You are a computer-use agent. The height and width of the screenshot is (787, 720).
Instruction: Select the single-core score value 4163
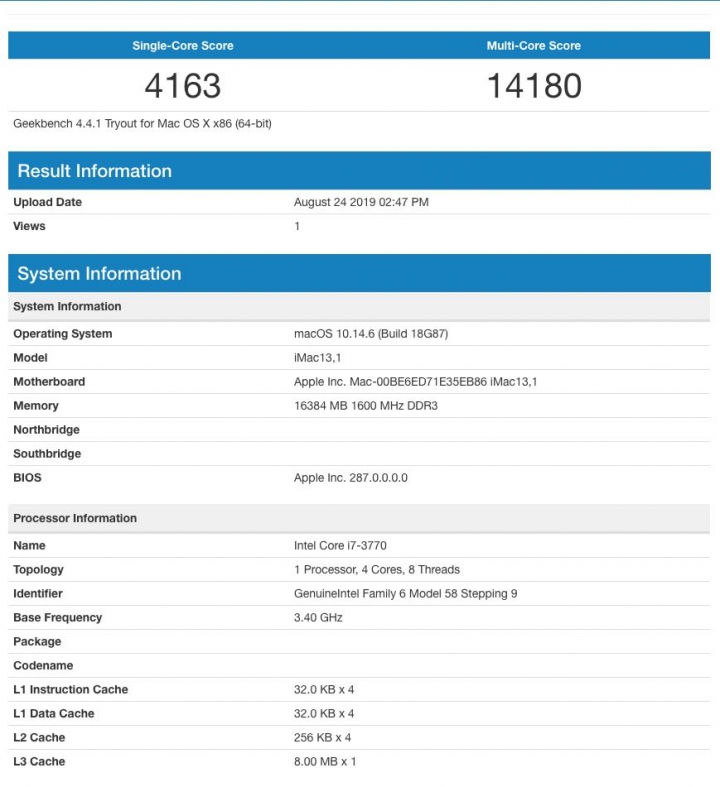(183, 85)
